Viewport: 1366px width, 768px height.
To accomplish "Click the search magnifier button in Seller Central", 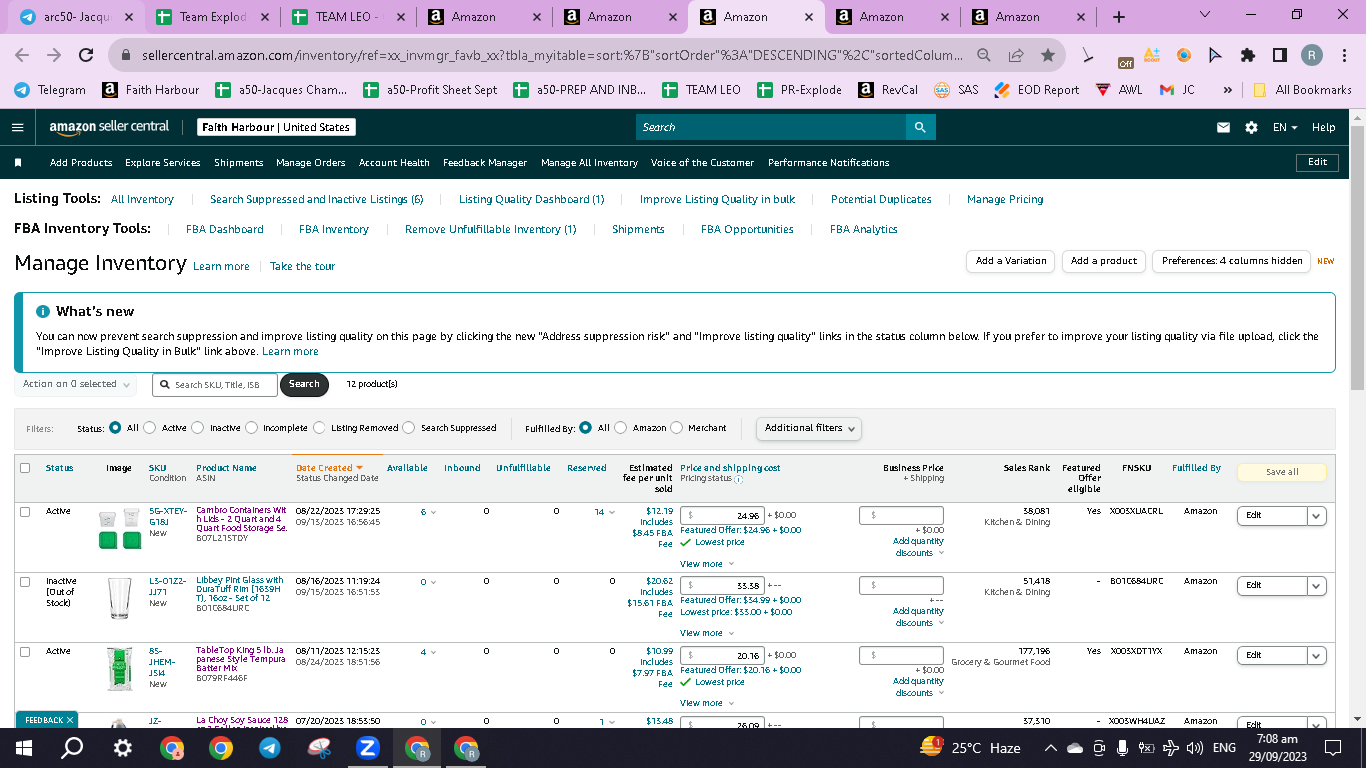I will pos(920,127).
